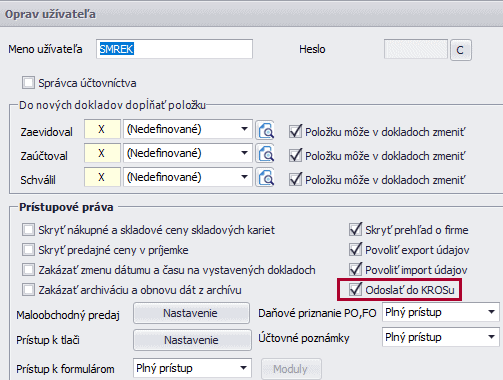This screenshot has width=503, height=380.
Task: Click Nastavenie button for Maloobchodný predaj
Action: pos(191,313)
